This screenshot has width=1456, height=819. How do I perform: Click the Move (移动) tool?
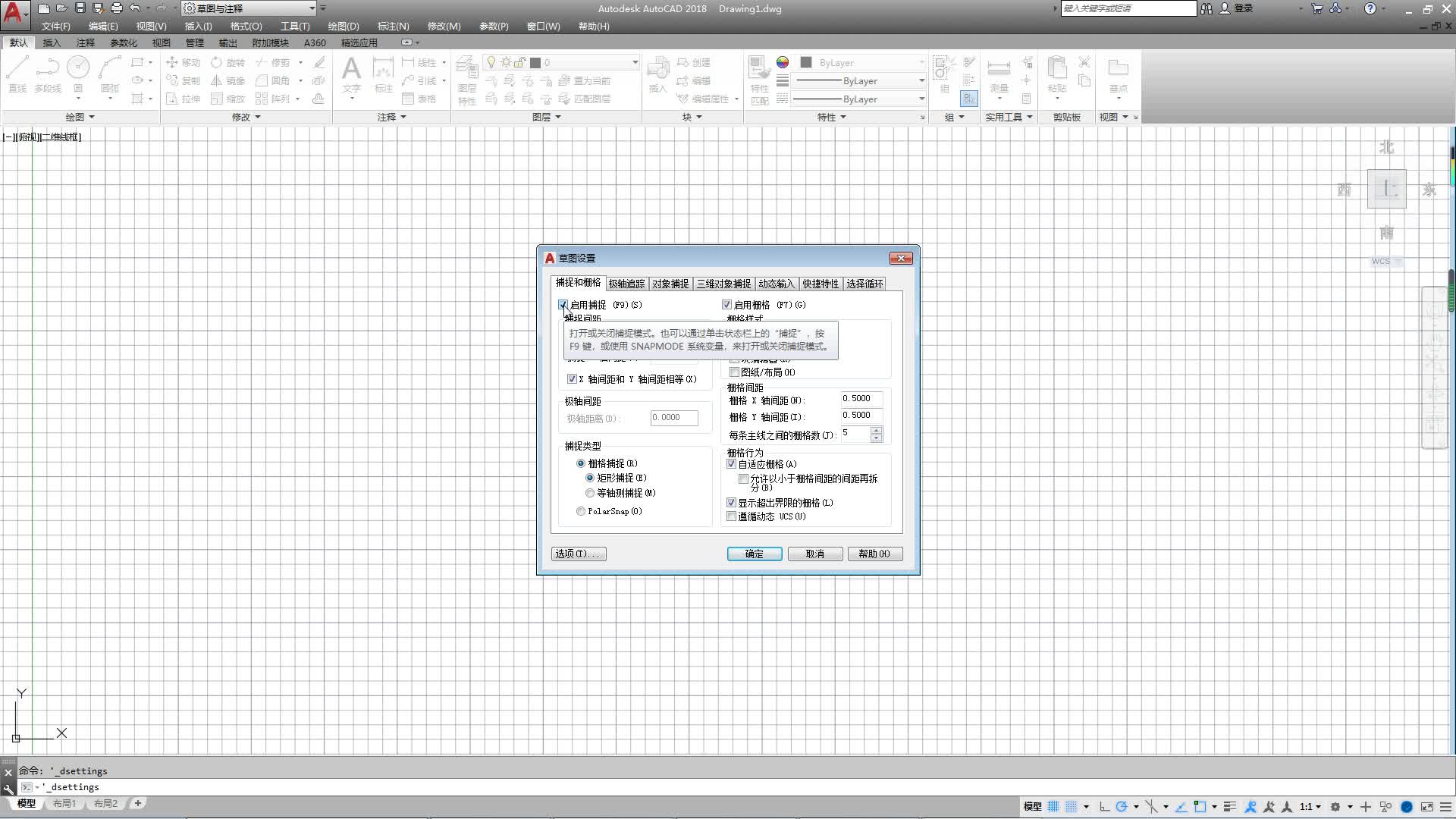click(183, 62)
